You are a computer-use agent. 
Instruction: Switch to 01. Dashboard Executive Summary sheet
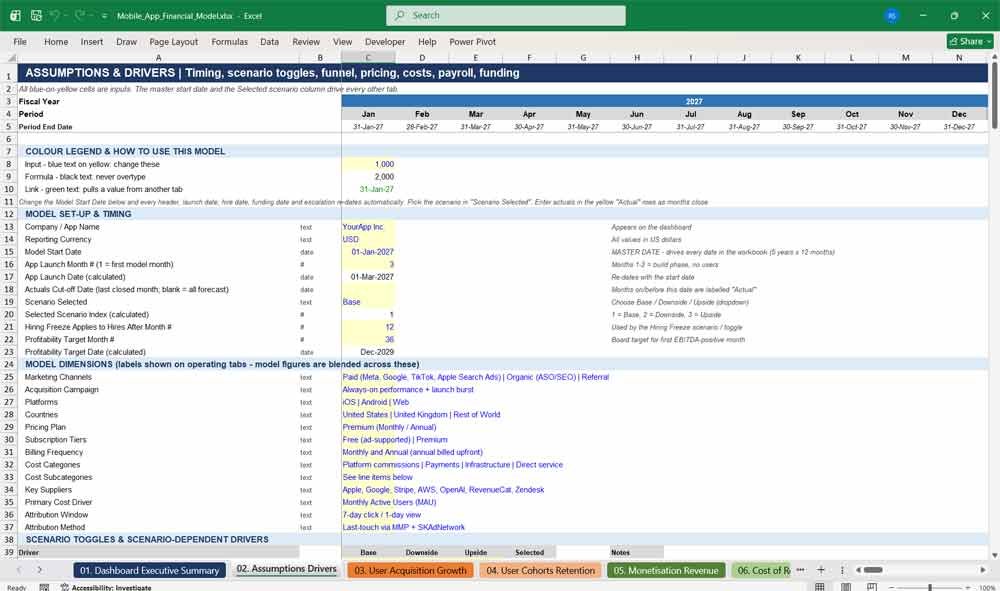150,570
